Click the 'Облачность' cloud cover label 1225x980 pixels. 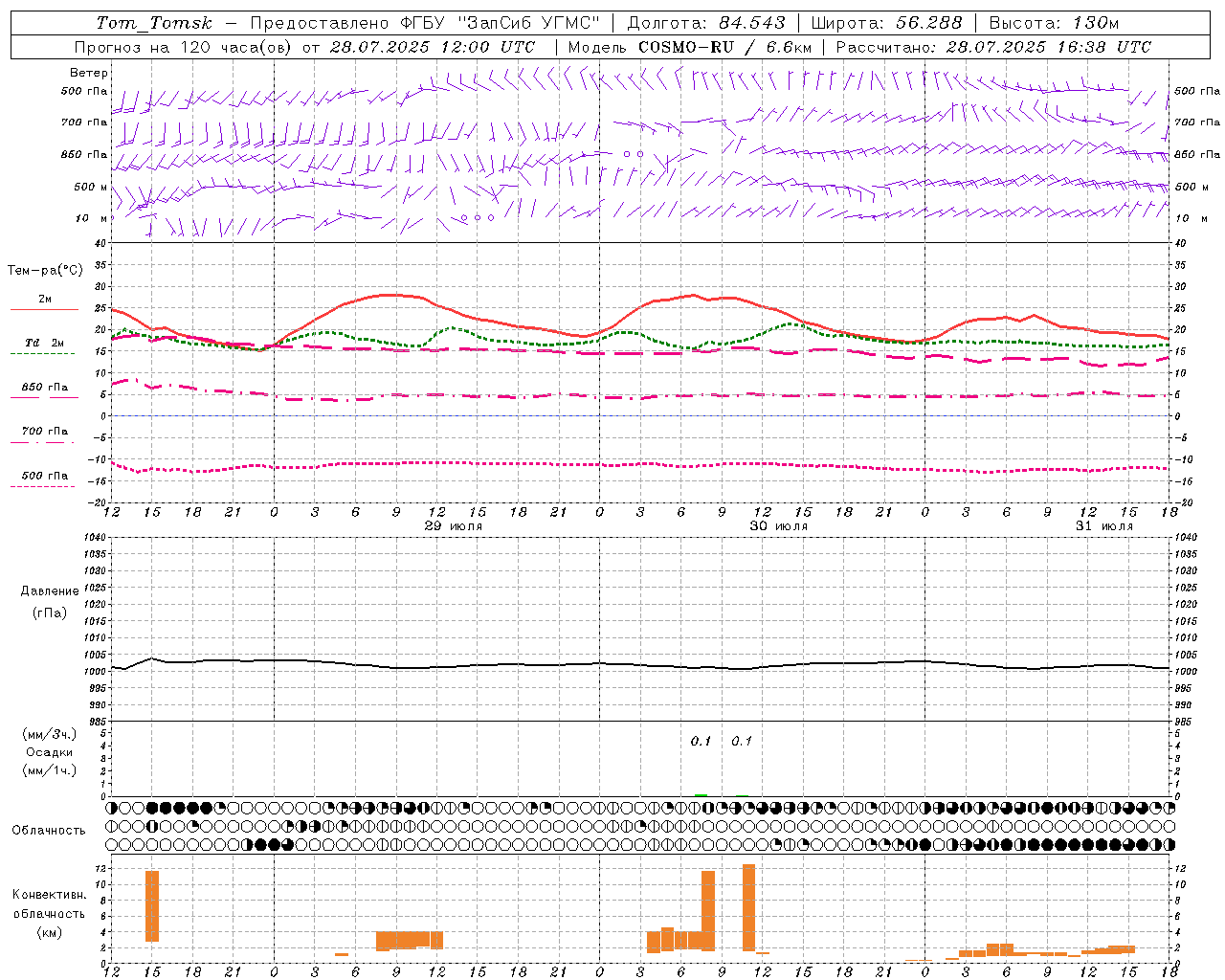coord(49,831)
